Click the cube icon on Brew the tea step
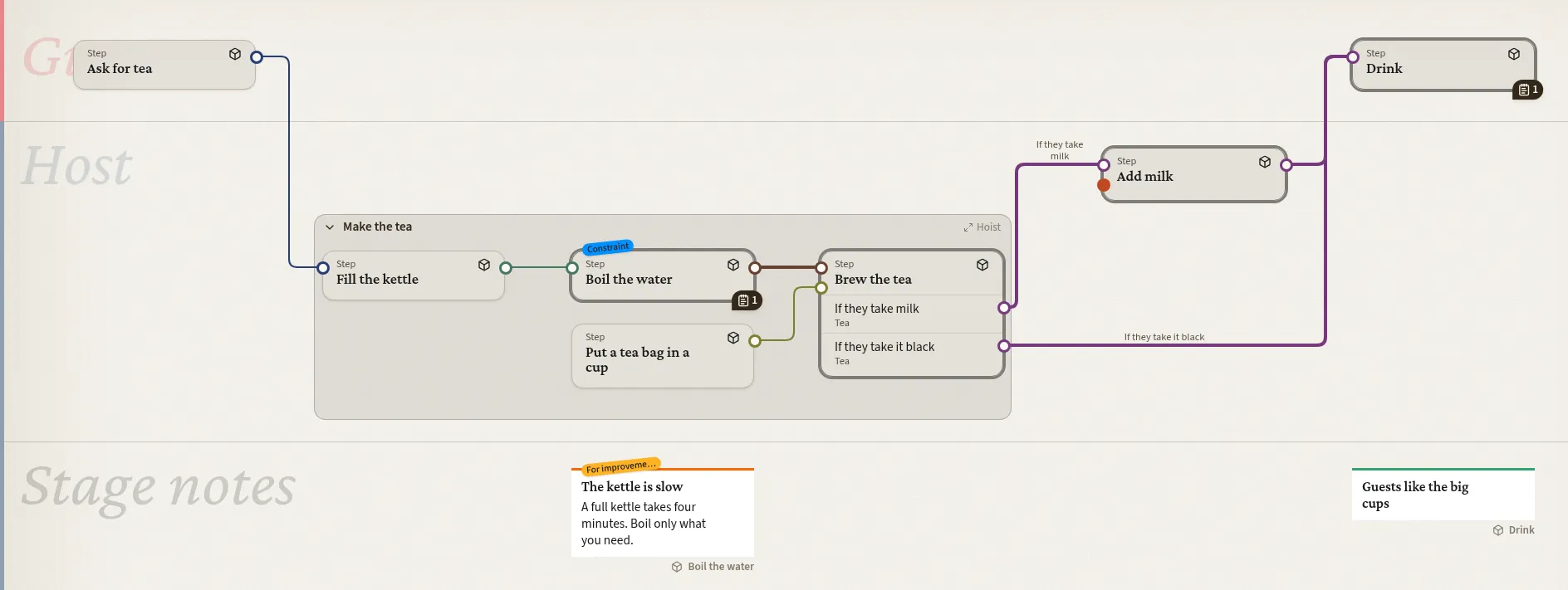This screenshot has width=1568, height=590. click(982, 265)
